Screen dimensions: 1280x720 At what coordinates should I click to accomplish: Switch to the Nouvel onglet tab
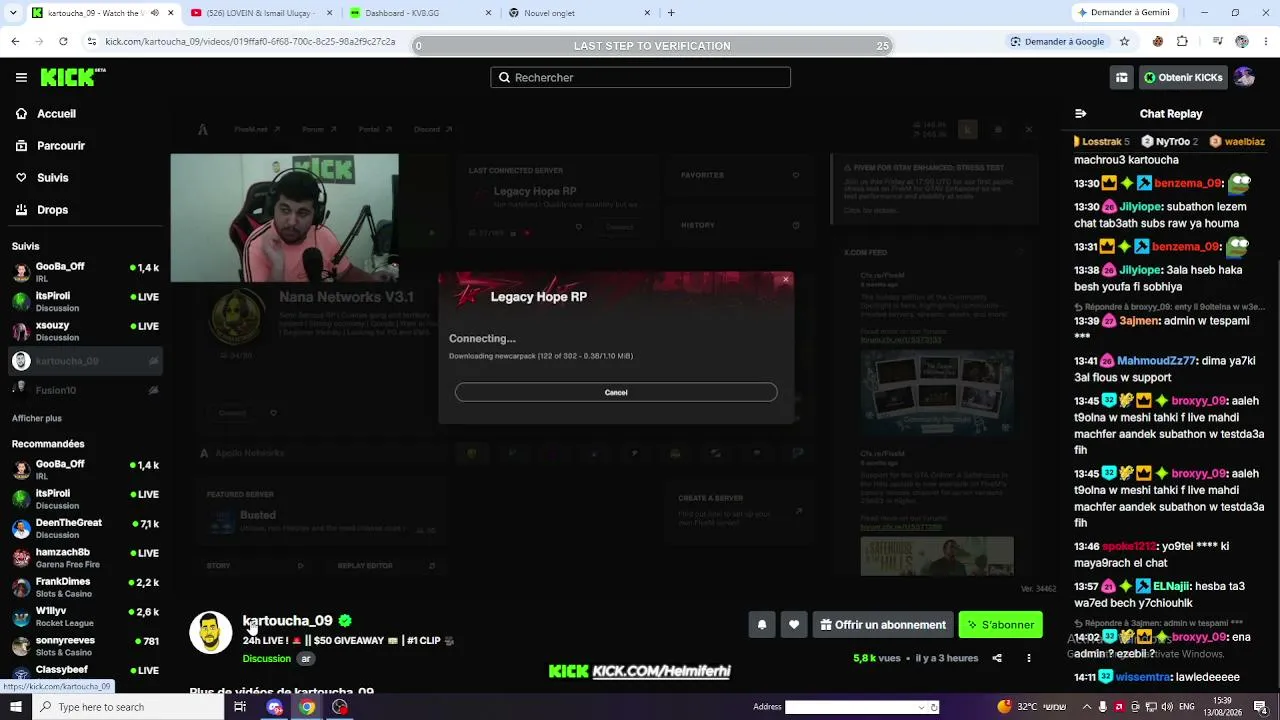pos(580,13)
